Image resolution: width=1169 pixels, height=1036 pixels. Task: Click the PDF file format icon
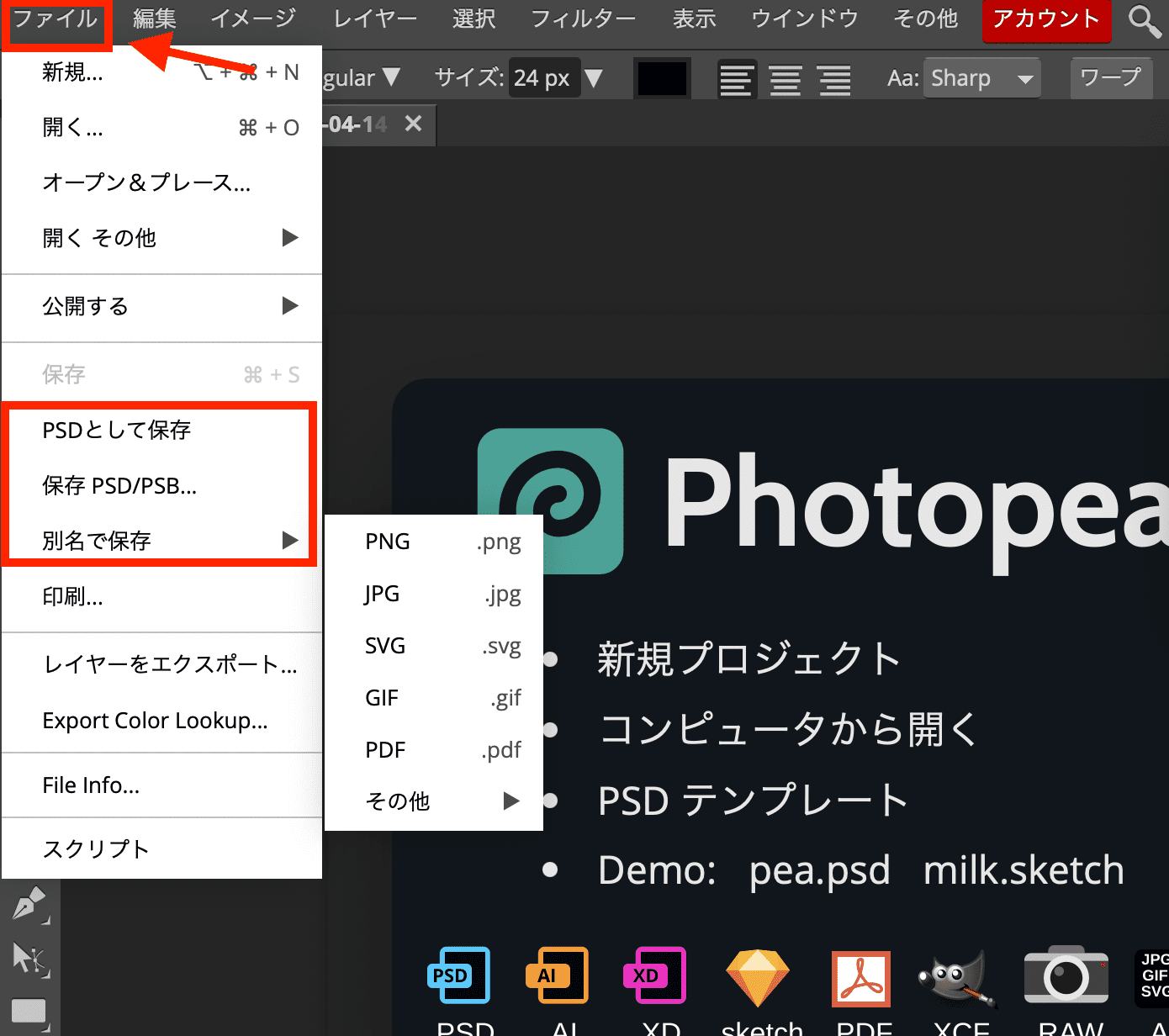tap(860, 978)
